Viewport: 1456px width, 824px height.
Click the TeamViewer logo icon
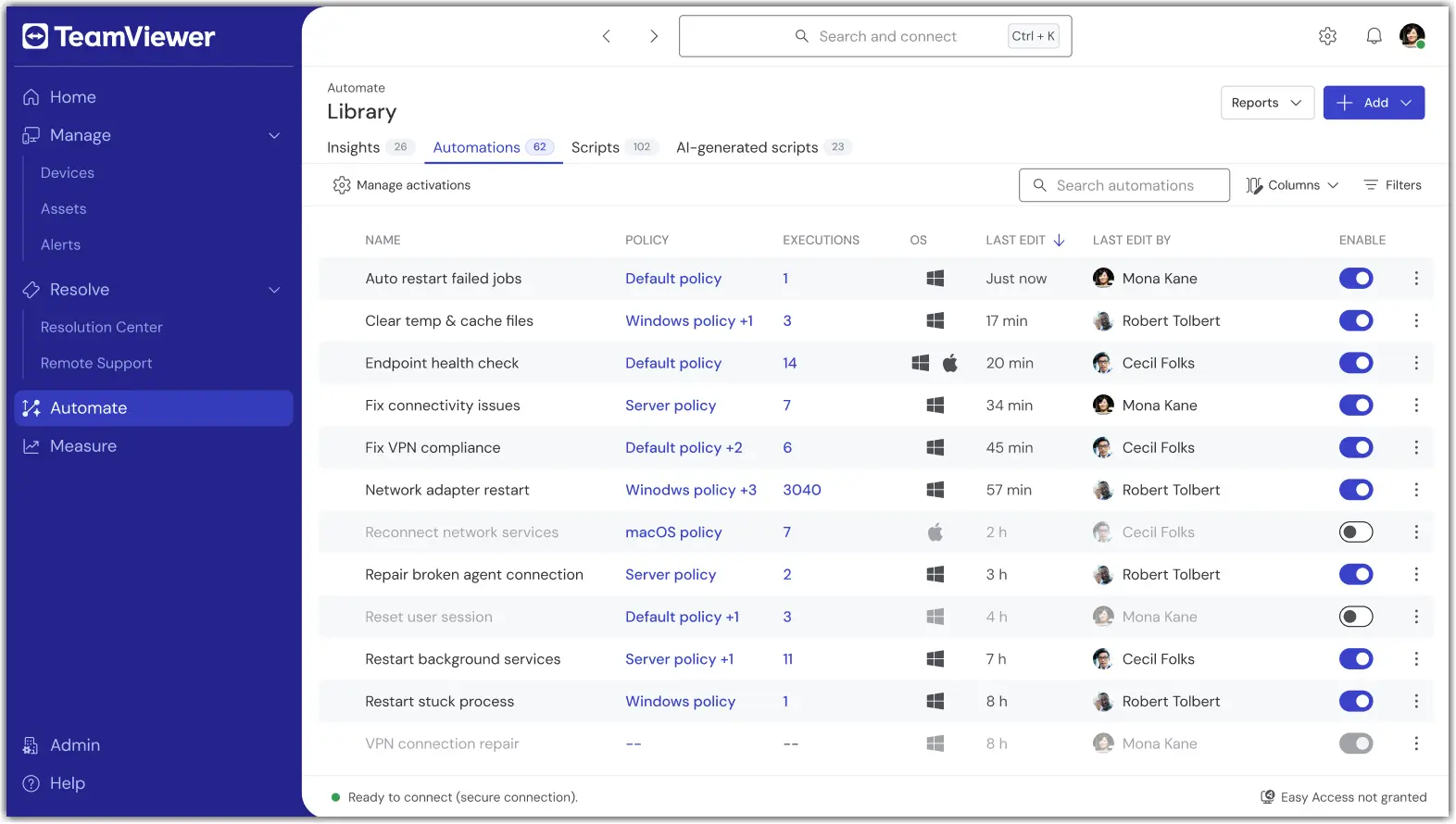click(35, 36)
